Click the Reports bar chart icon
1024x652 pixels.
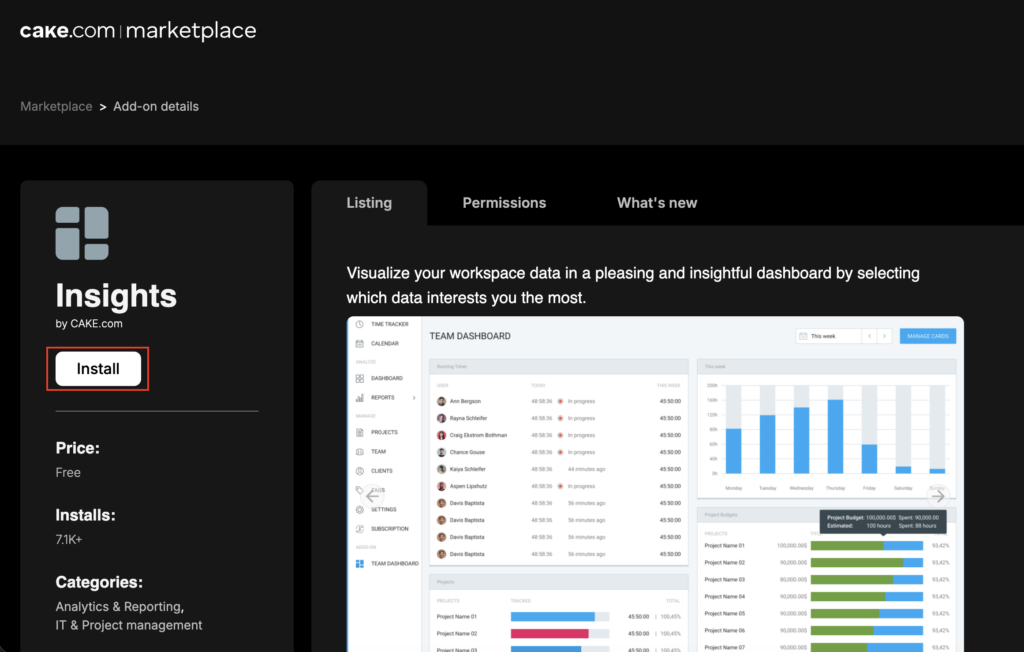pos(359,398)
